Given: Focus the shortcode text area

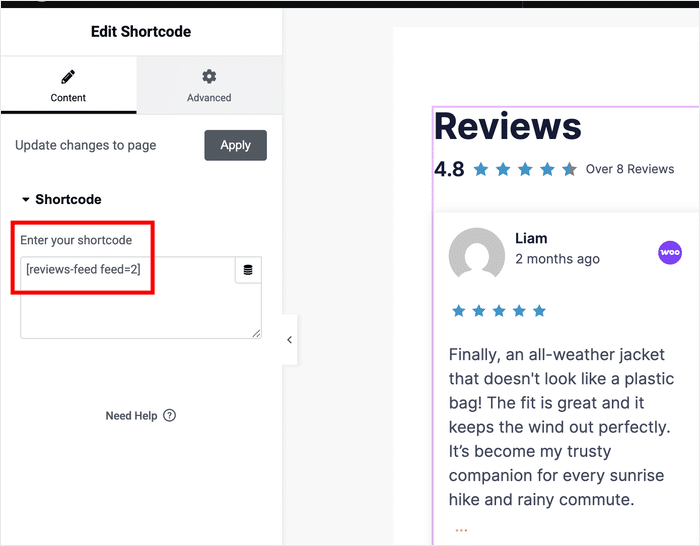Looking at the screenshot, I should click(141, 297).
